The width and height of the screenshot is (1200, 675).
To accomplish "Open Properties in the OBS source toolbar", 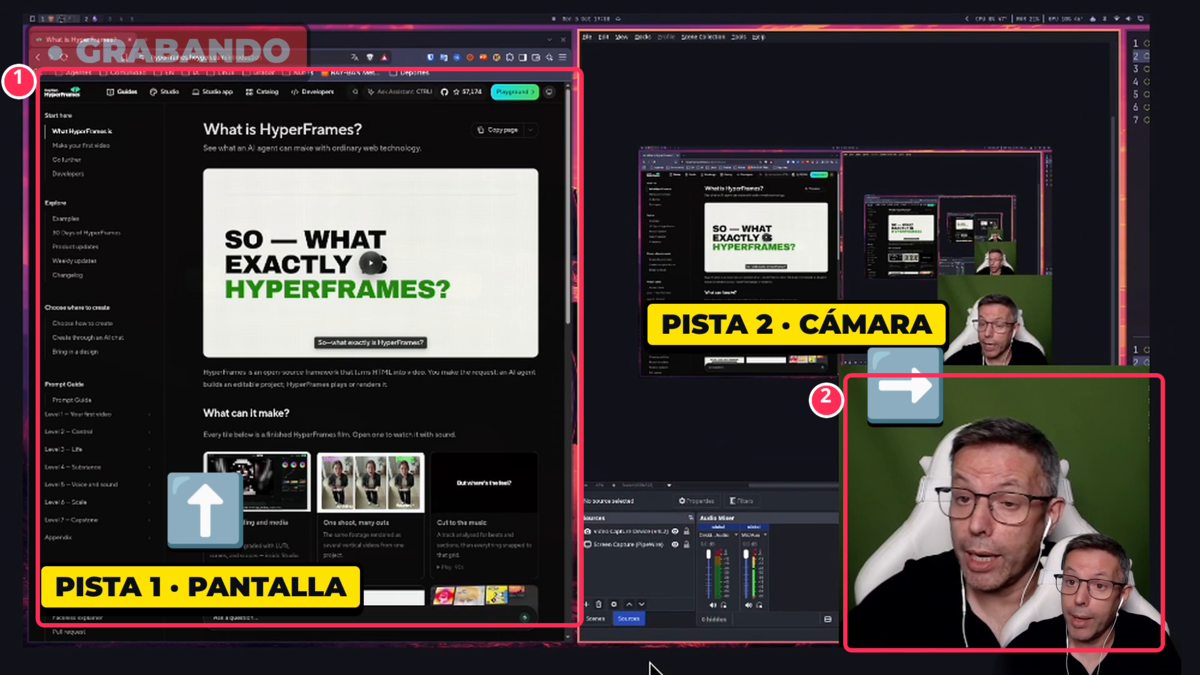I will click(697, 501).
